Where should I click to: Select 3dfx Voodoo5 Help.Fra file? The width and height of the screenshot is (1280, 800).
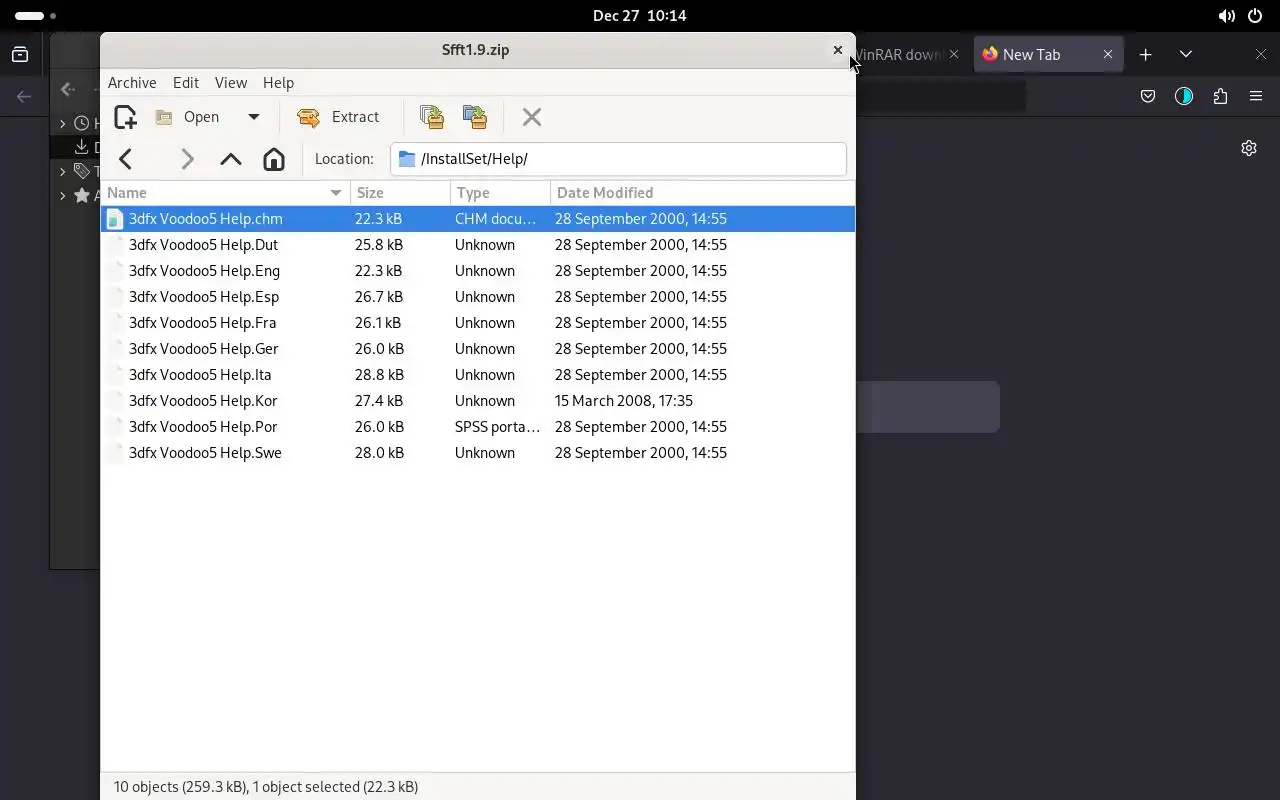coord(478,323)
